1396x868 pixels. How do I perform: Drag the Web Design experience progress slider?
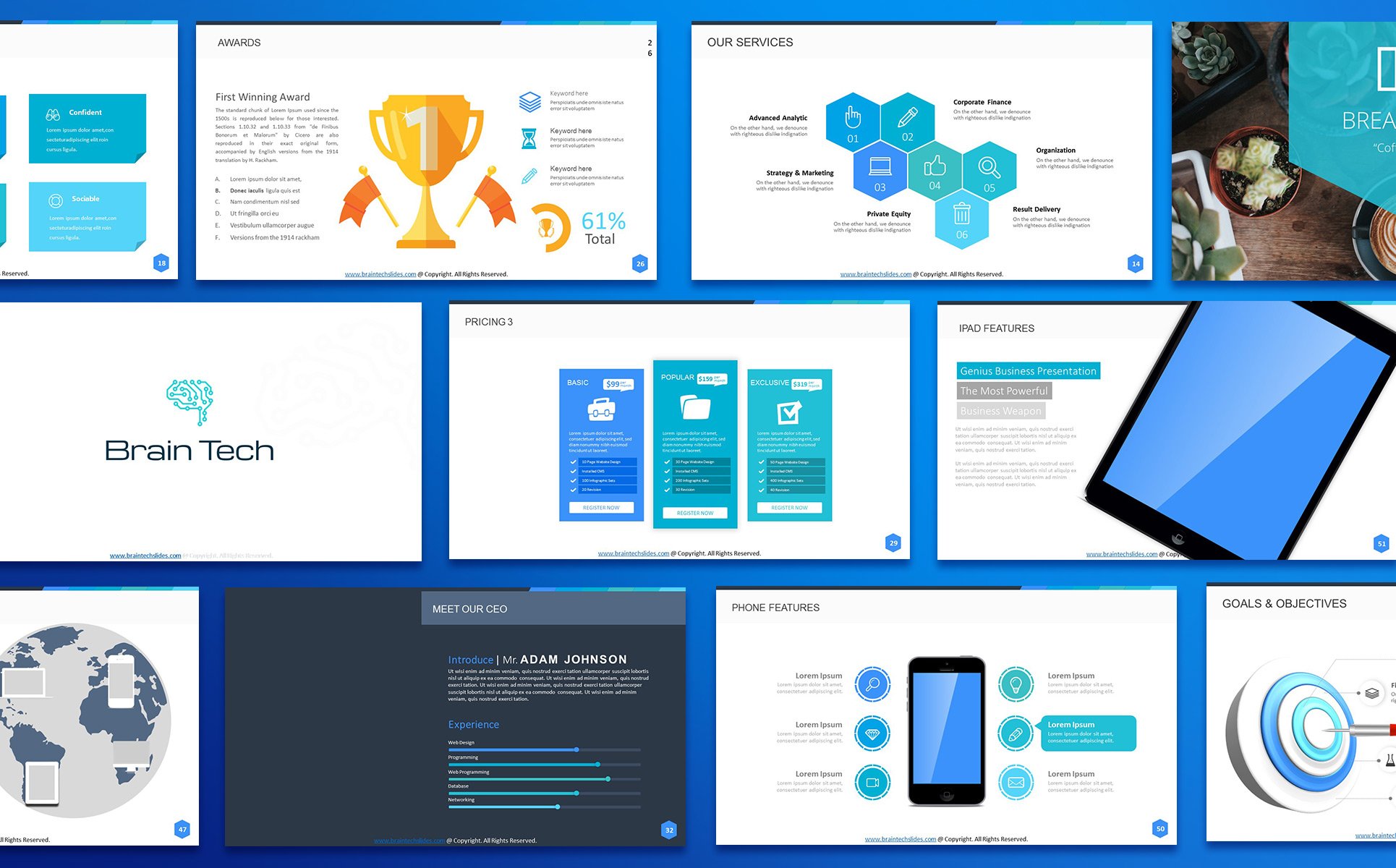pos(575,749)
